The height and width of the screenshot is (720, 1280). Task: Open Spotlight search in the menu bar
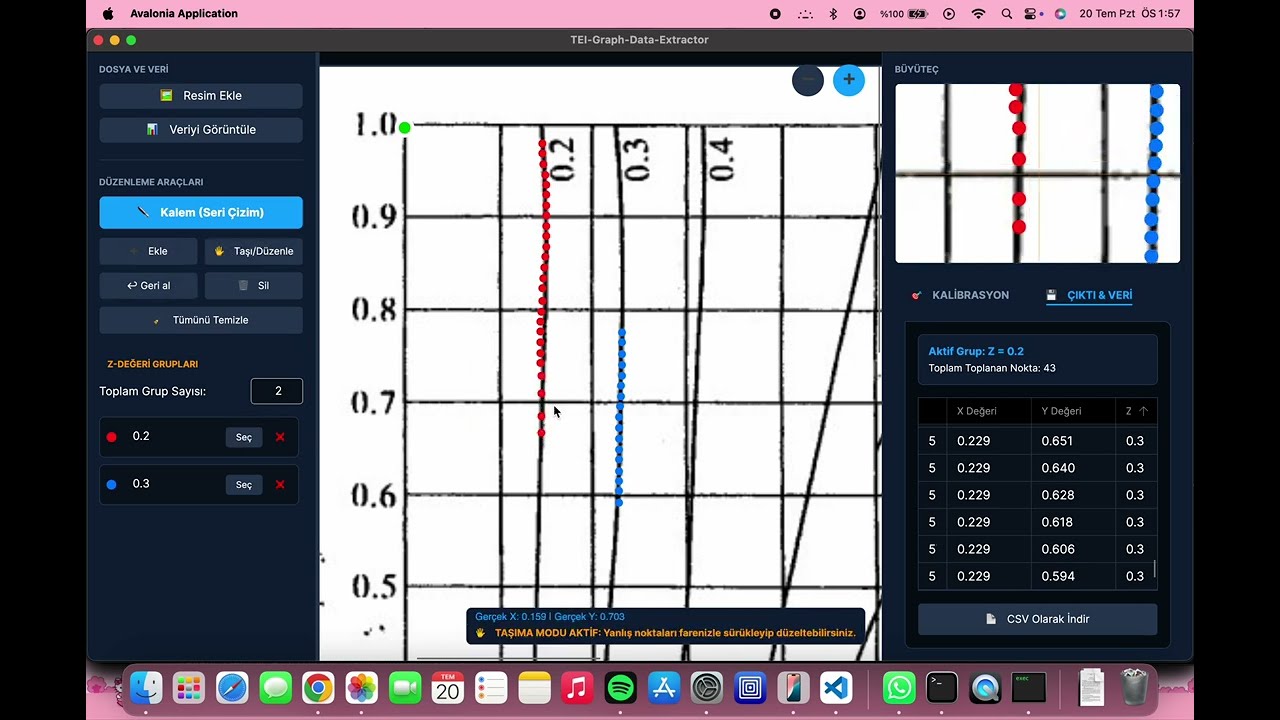(1007, 14)
